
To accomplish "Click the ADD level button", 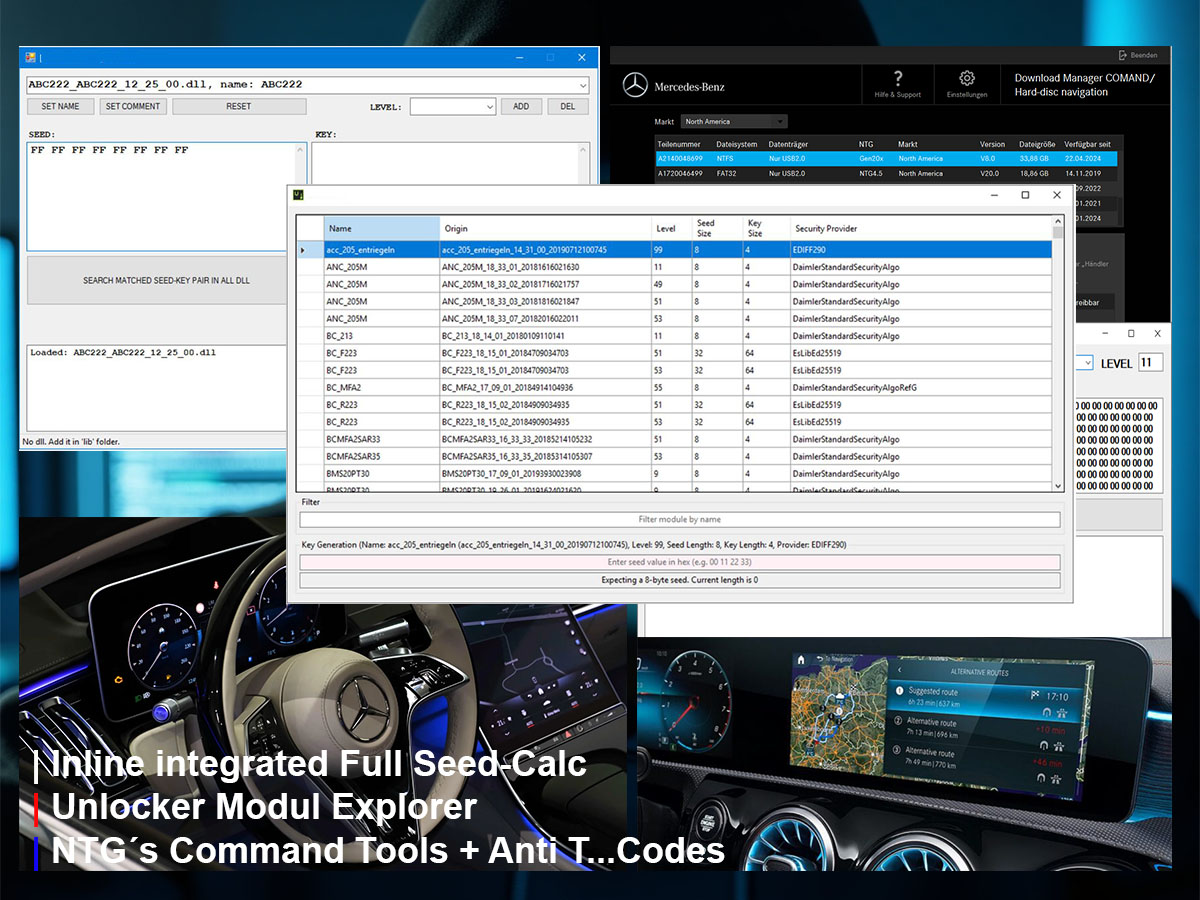I will pyautogui.click(x=521, y=107).
